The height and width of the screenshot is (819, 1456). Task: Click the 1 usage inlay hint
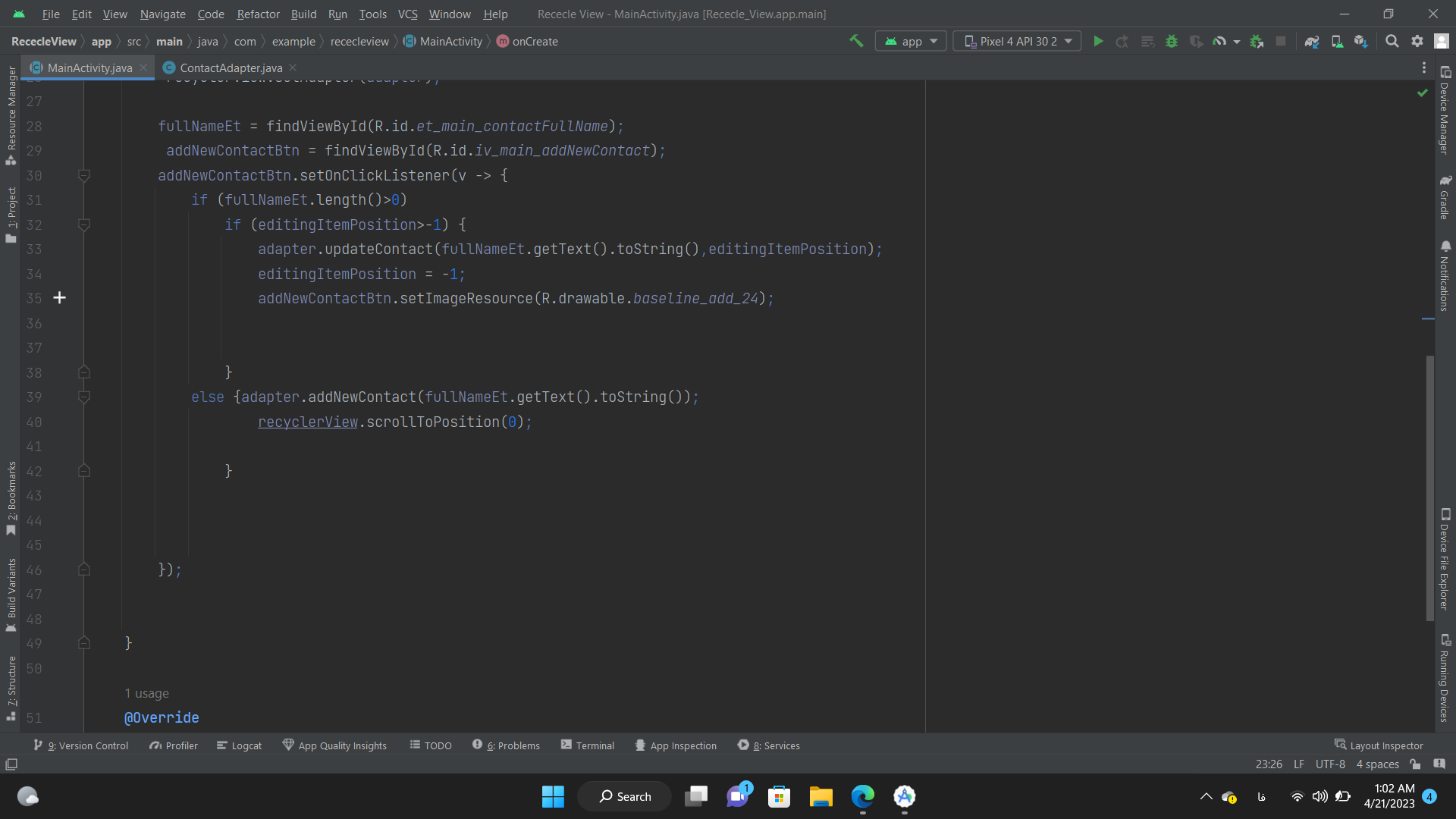tap(146, 693)
